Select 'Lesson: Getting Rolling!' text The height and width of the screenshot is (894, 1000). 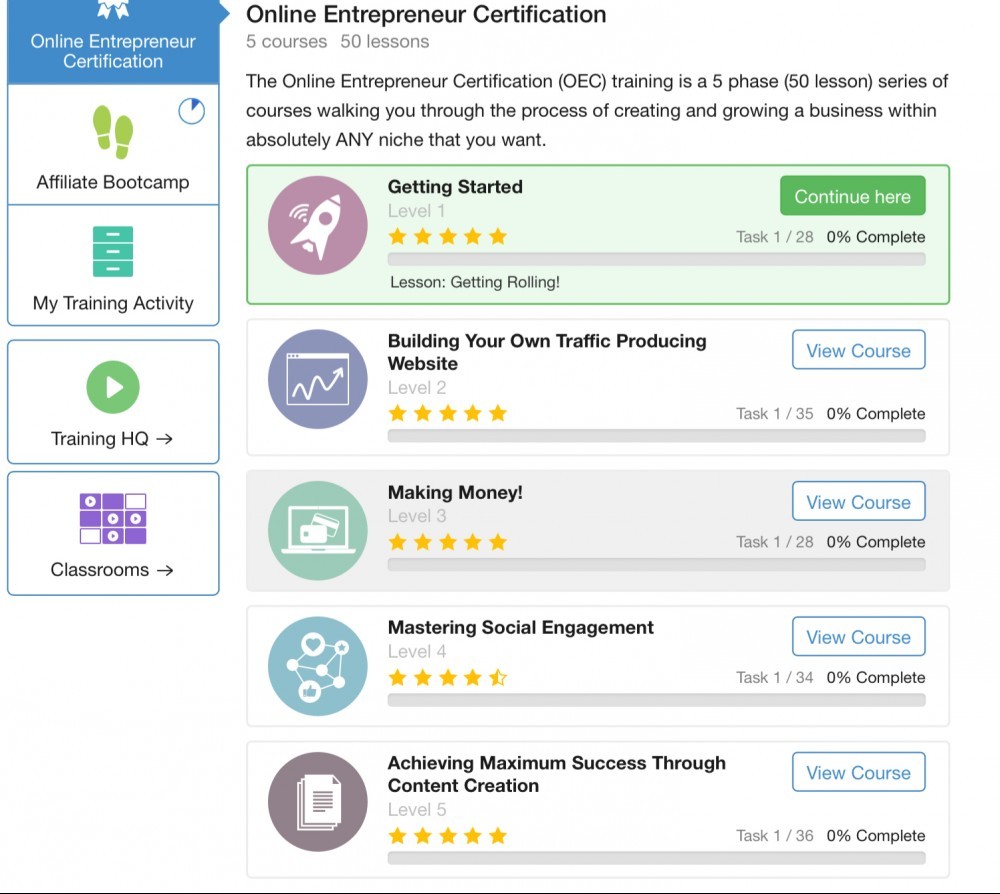(x=475, y=282)
